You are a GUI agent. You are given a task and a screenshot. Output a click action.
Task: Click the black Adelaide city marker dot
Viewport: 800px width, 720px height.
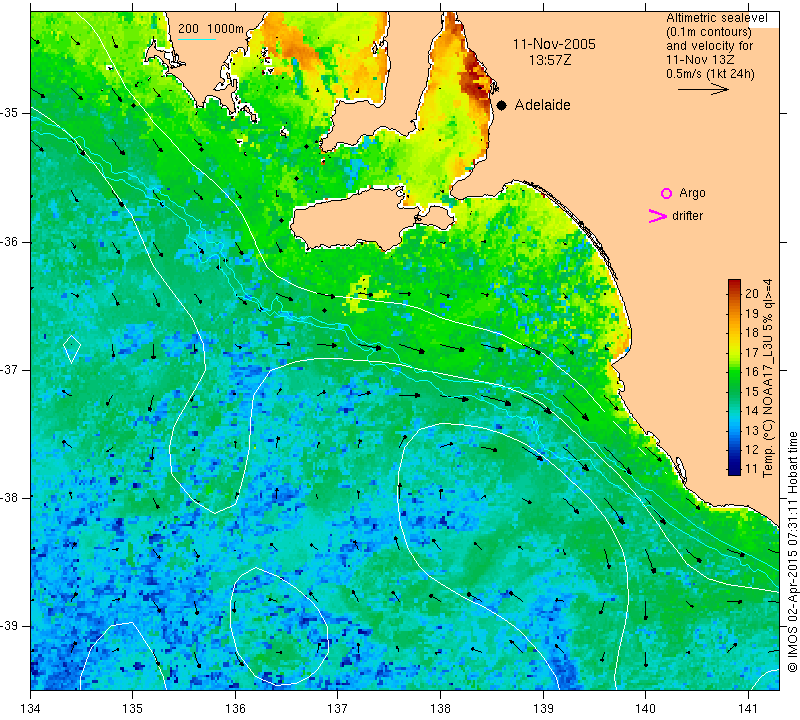502,105
